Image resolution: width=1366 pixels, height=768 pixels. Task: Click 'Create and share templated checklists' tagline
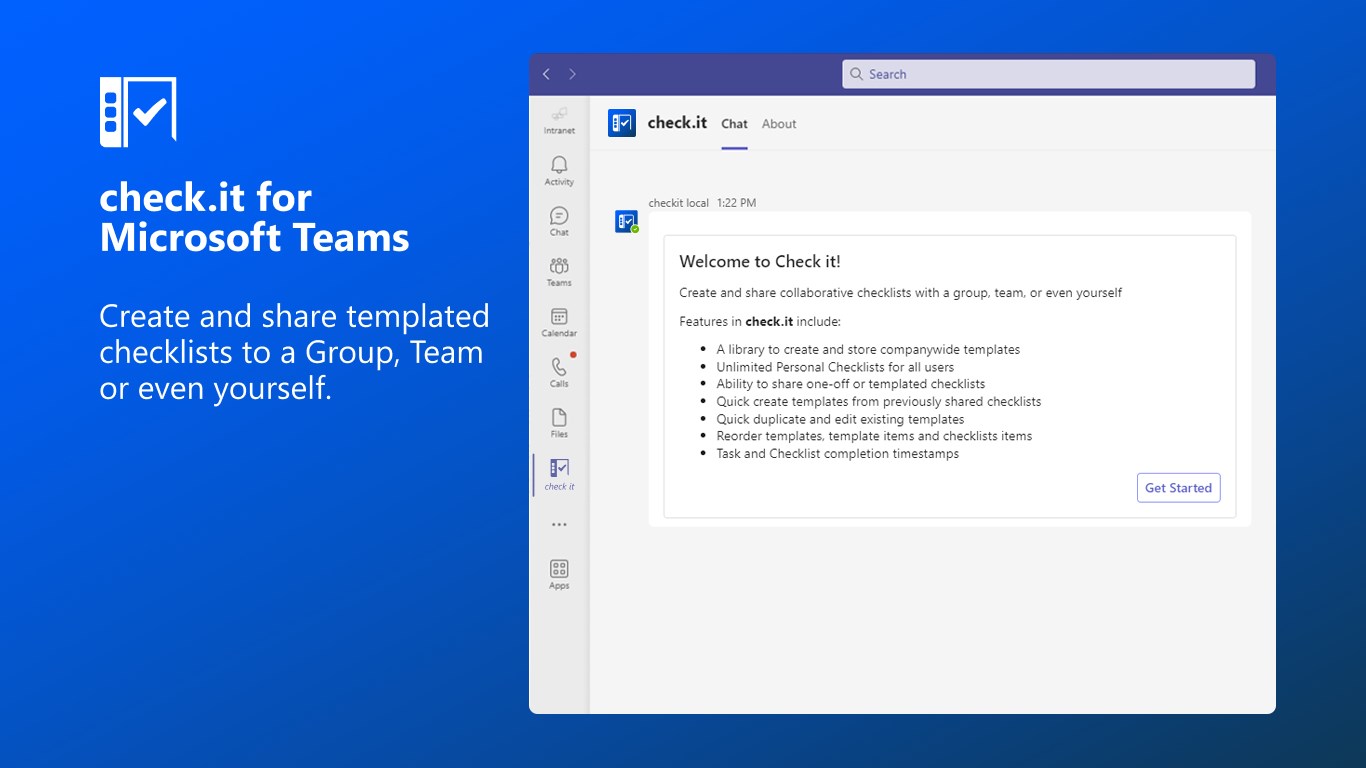tap(294, 352)
